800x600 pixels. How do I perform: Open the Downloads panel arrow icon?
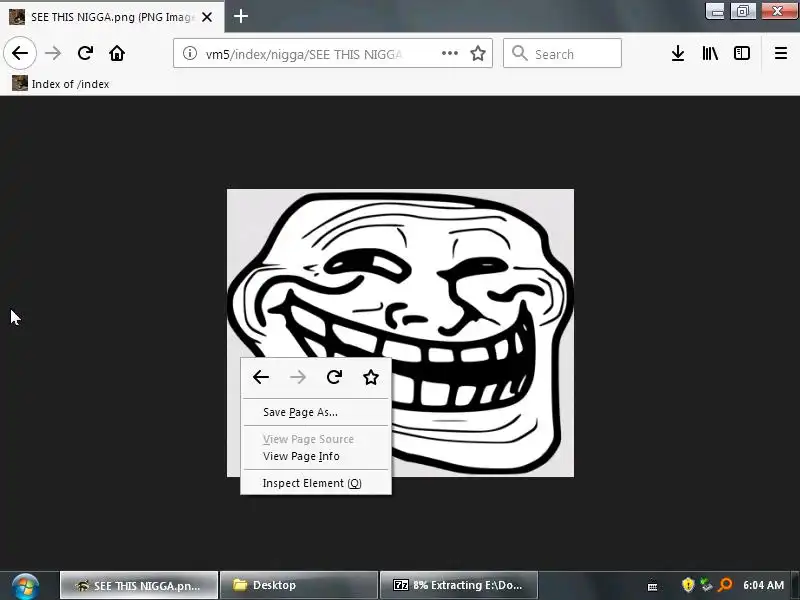click(678, 53)
